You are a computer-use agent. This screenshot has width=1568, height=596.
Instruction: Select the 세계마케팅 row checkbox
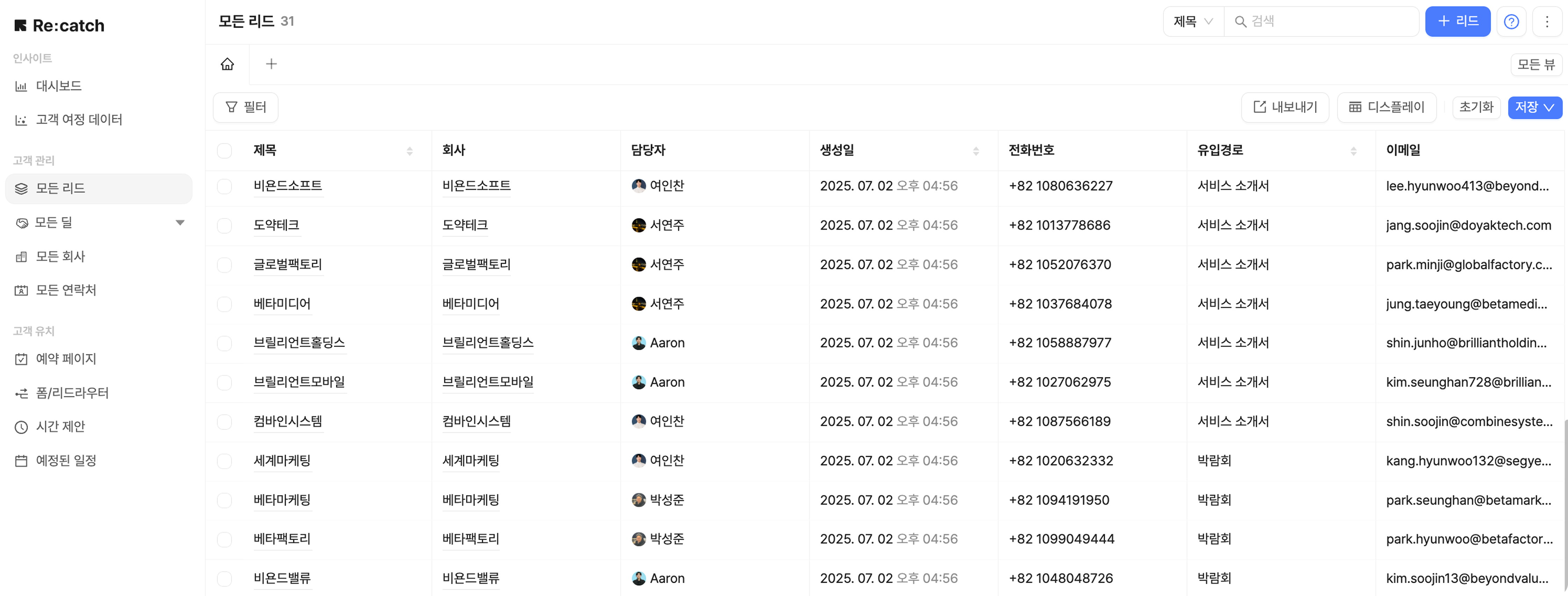click(224, 461)
